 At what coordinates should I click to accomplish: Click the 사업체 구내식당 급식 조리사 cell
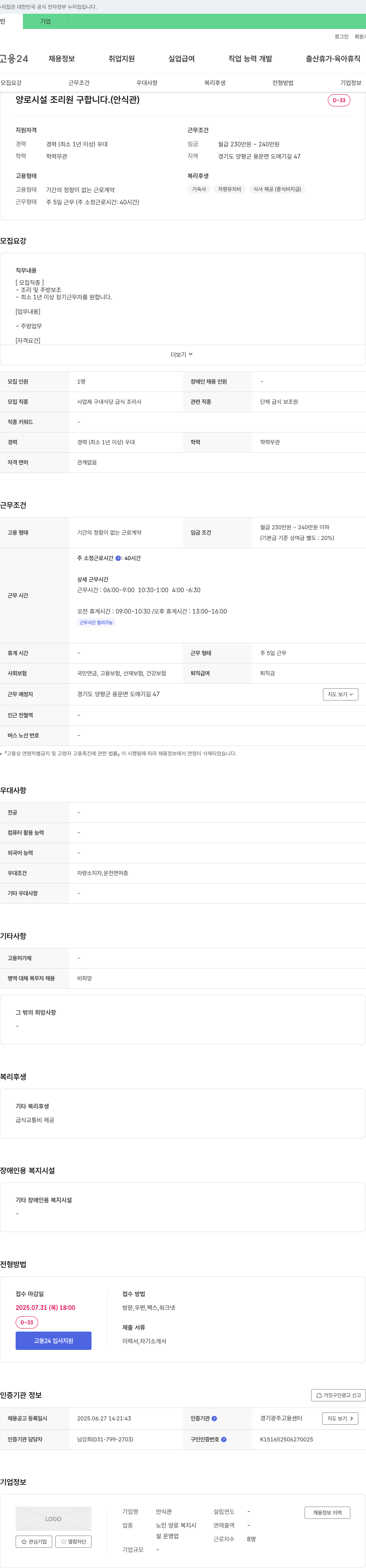[109, 402]
